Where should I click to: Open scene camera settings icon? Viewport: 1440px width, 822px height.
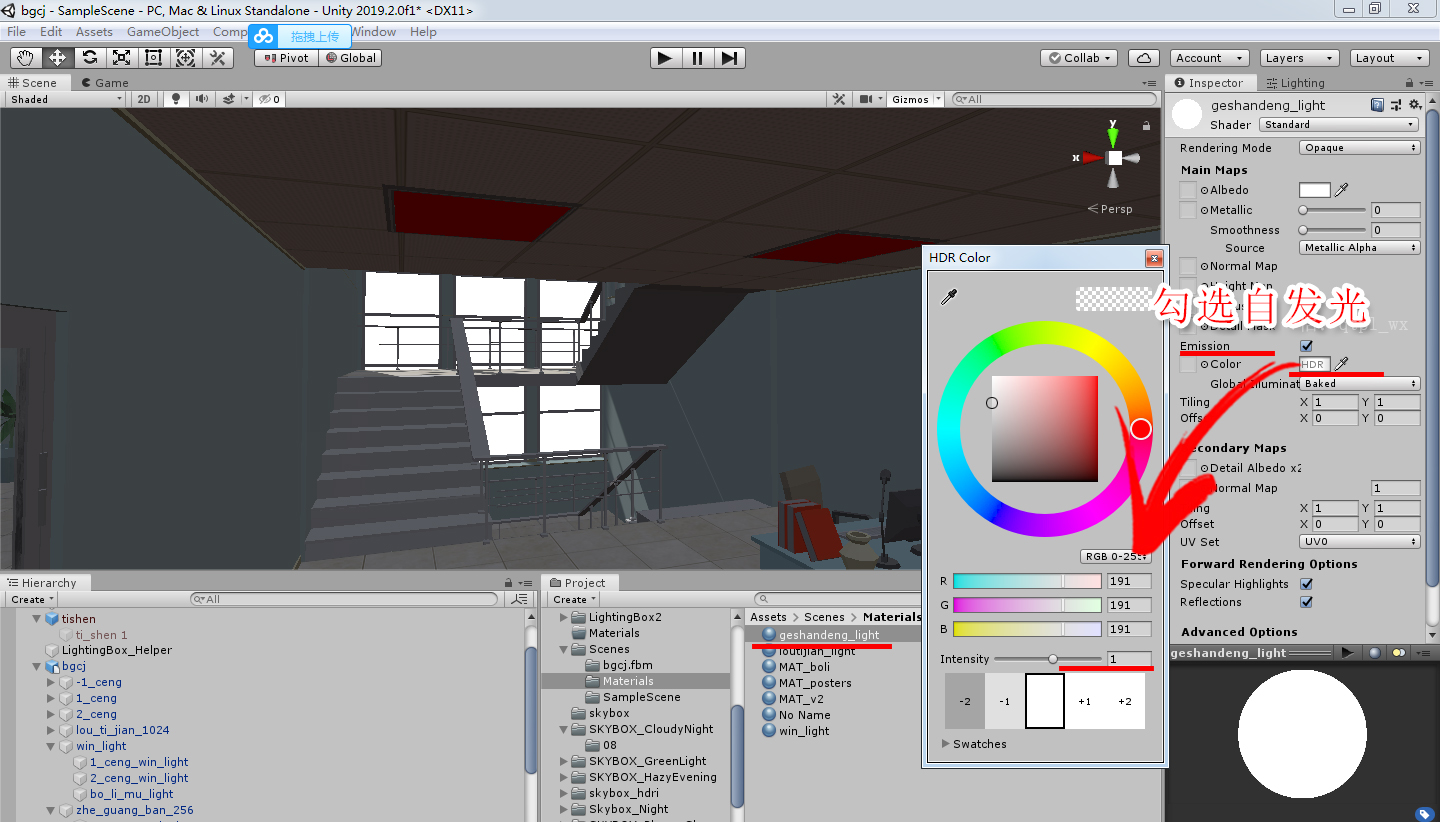click(x=867, y=99)
